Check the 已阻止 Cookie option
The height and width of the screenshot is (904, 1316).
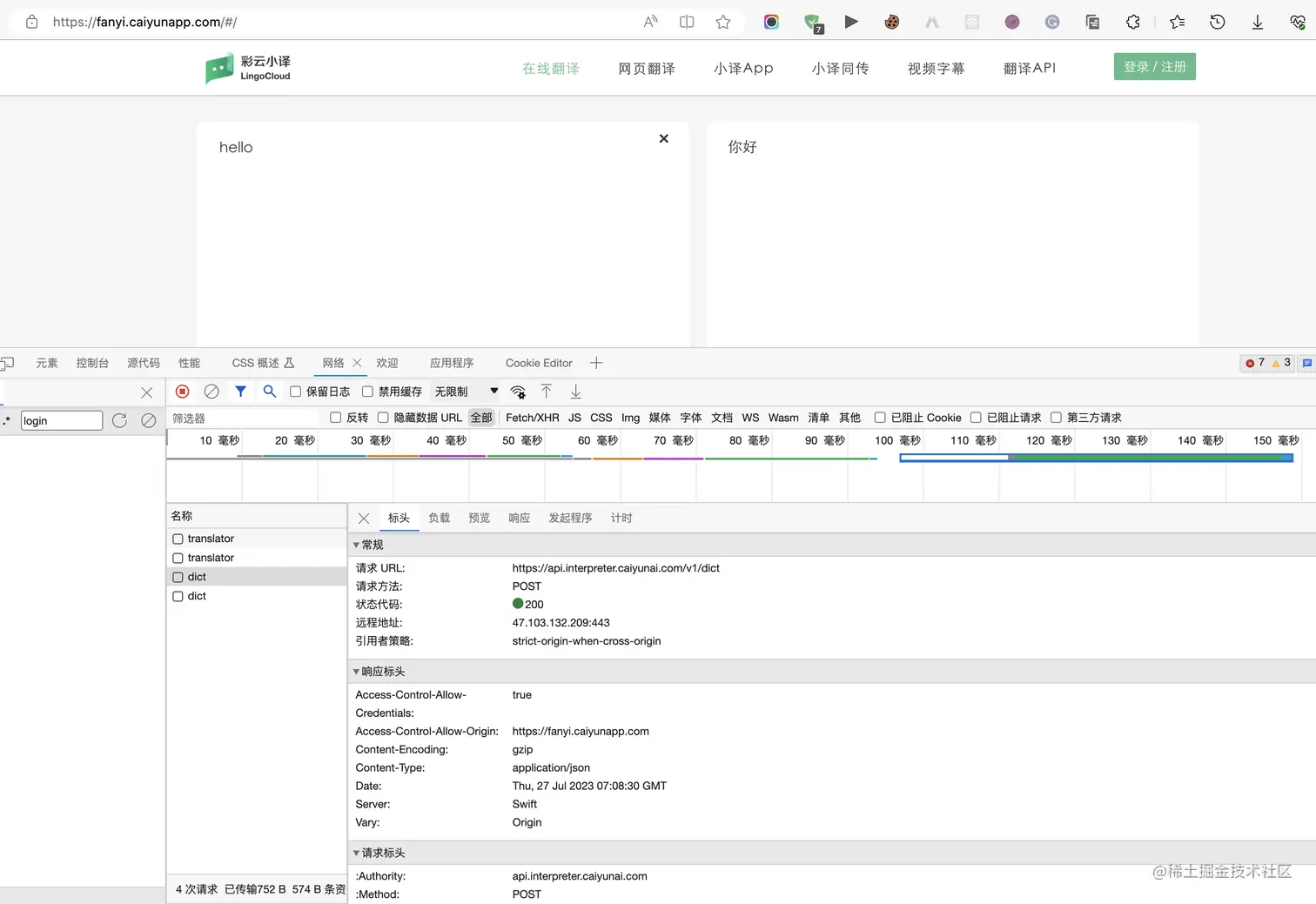(880, 418)
